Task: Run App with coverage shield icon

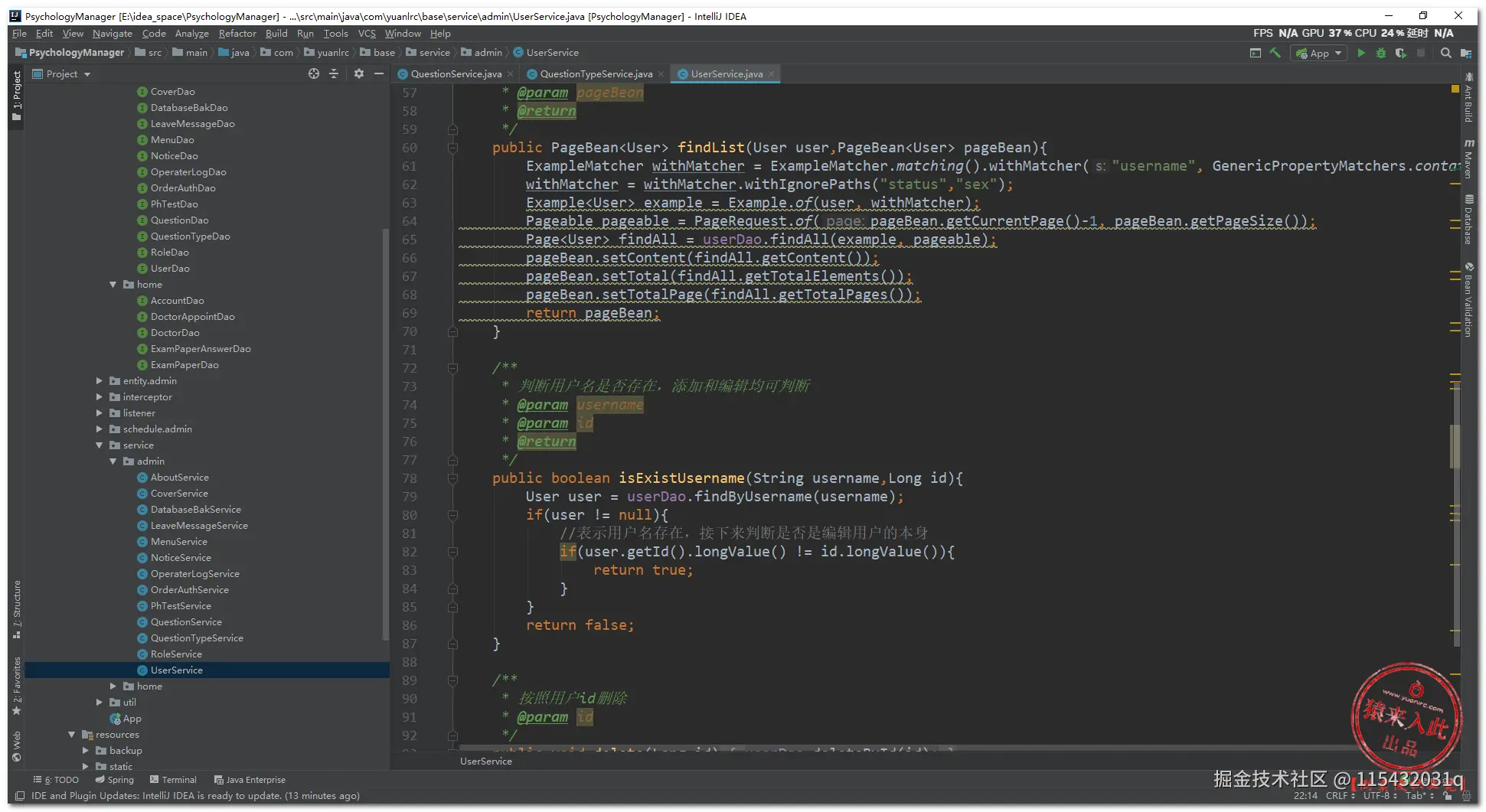Action: pos(1400,53)
